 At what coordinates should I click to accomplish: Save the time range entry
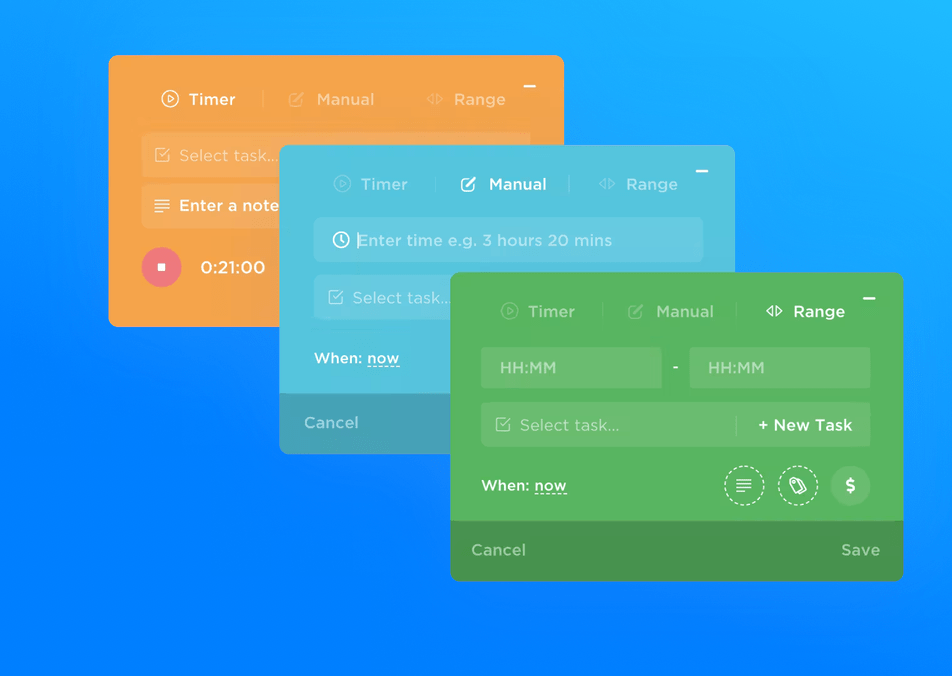[x=860, y=550]
